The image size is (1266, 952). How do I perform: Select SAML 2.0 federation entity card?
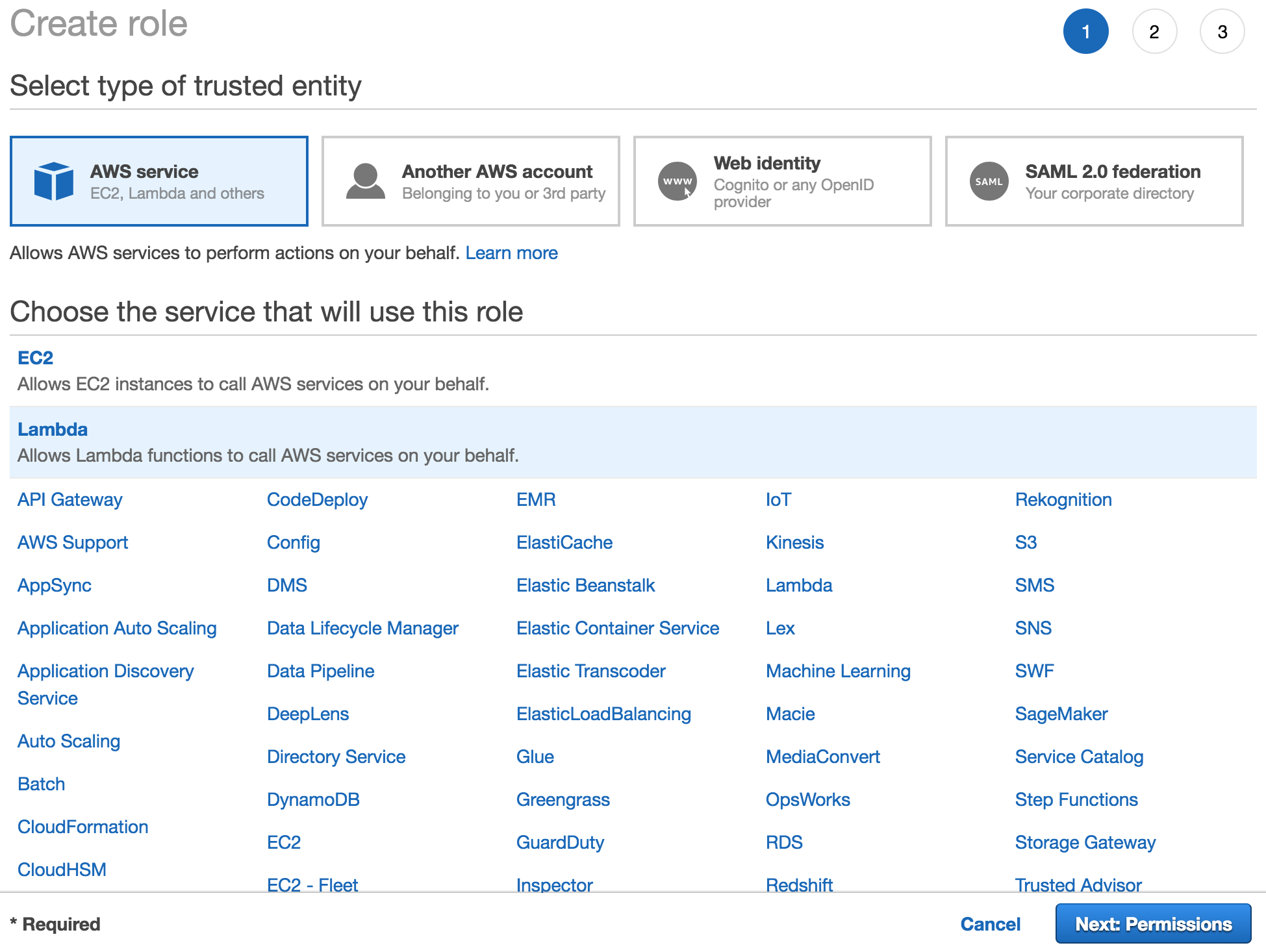pos(1095,181)
